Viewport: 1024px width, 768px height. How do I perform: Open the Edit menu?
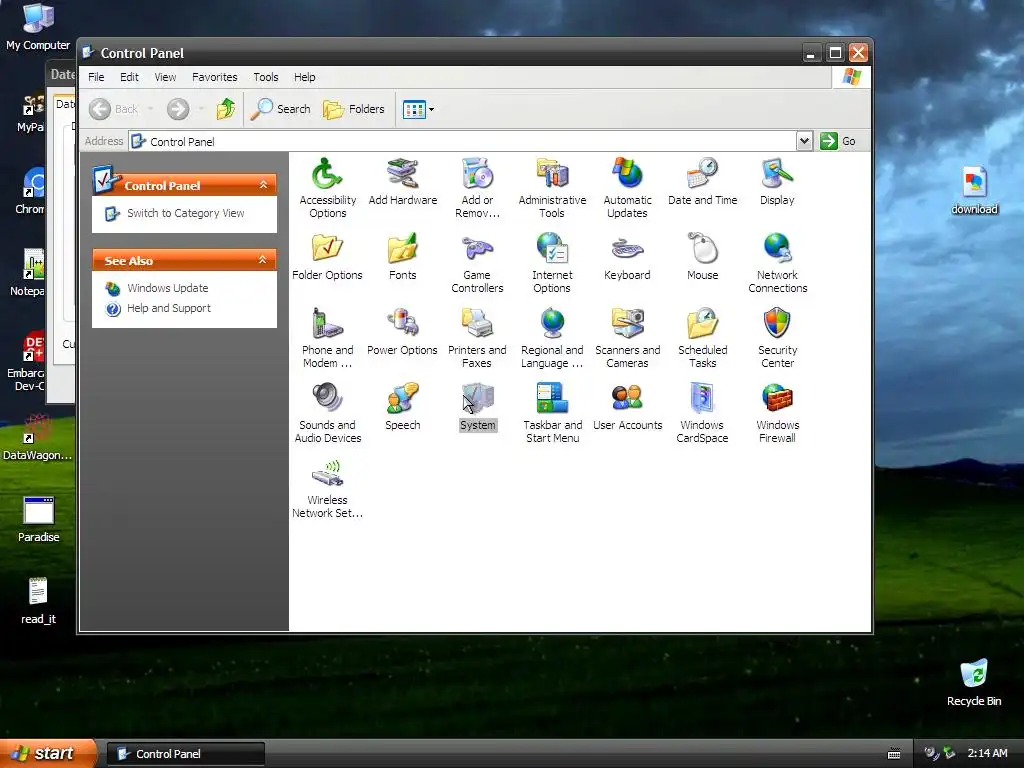coord(129,77)
